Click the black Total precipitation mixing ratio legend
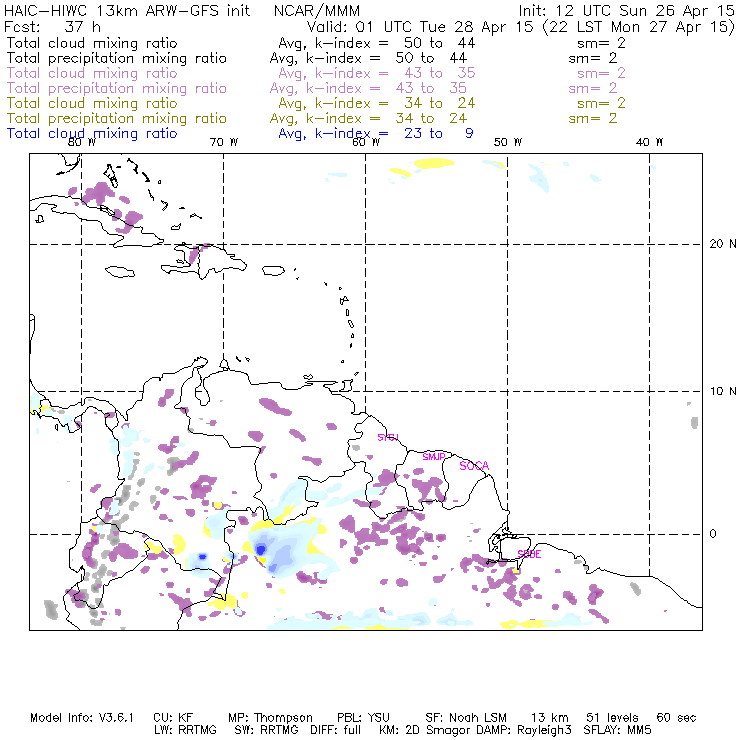The height and width of the screenshot is (740, 740). point(116,58)
